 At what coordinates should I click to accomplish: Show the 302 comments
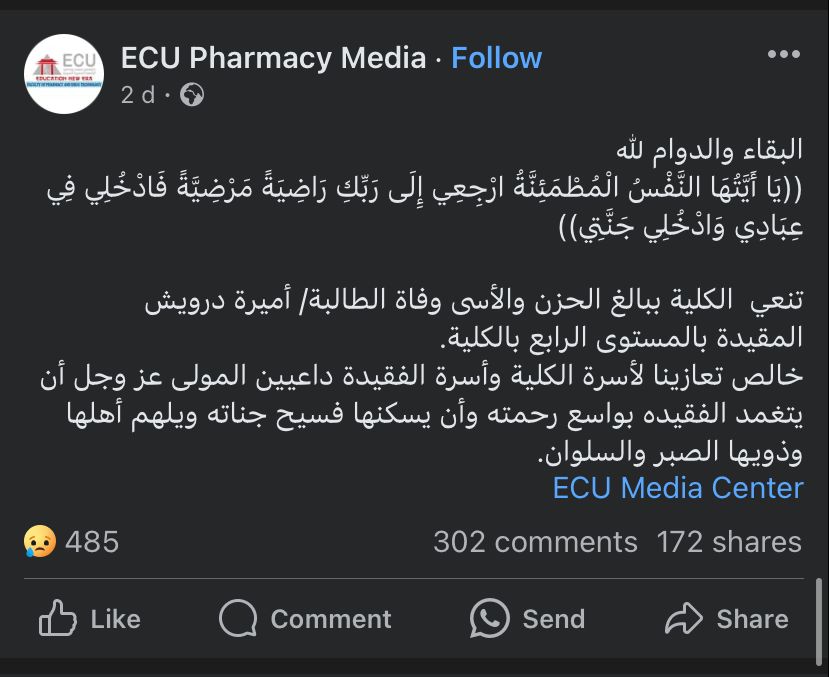[x=535, y=542]
